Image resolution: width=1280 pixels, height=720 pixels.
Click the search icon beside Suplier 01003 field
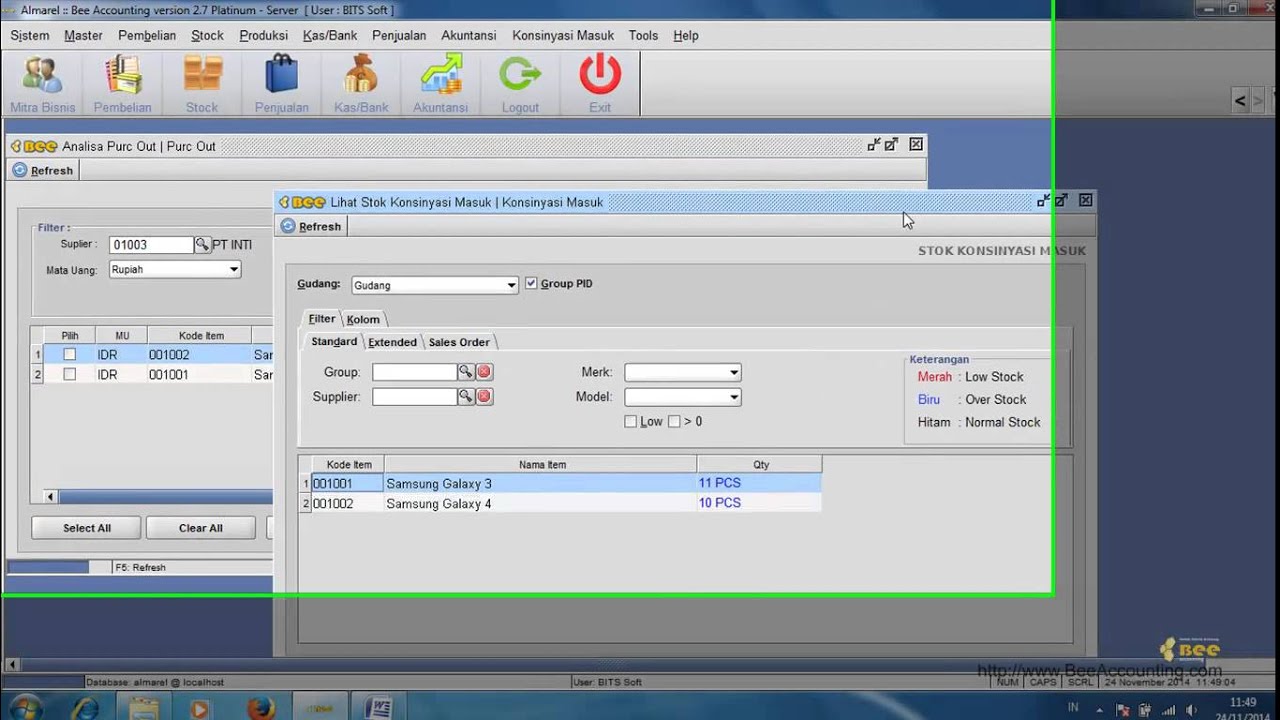tap(202, 245)
